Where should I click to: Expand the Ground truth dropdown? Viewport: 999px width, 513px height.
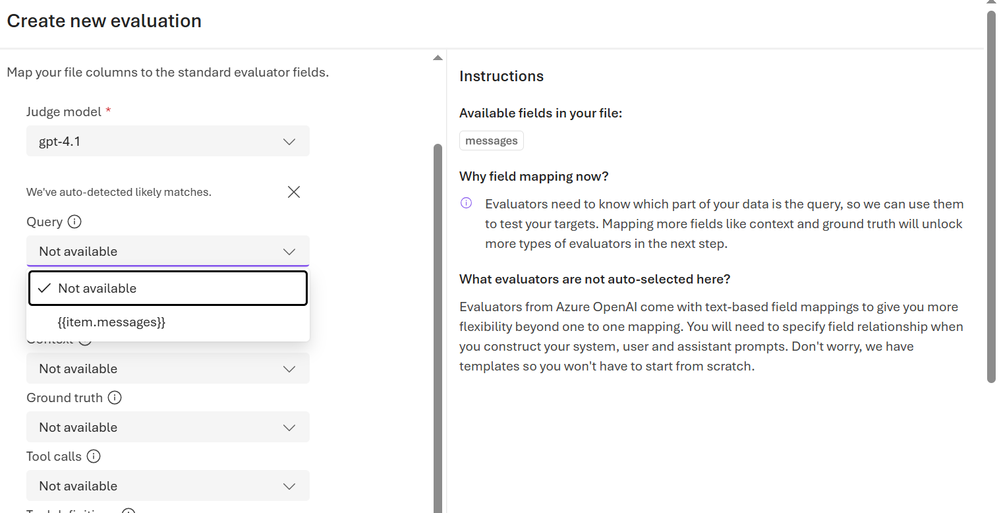click(x=168, y=427)
